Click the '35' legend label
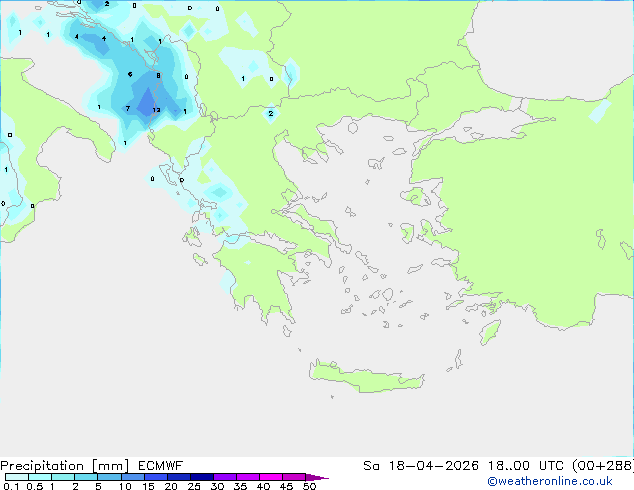The width and height of the screenshot is (634, 490). tap(240, 486)
